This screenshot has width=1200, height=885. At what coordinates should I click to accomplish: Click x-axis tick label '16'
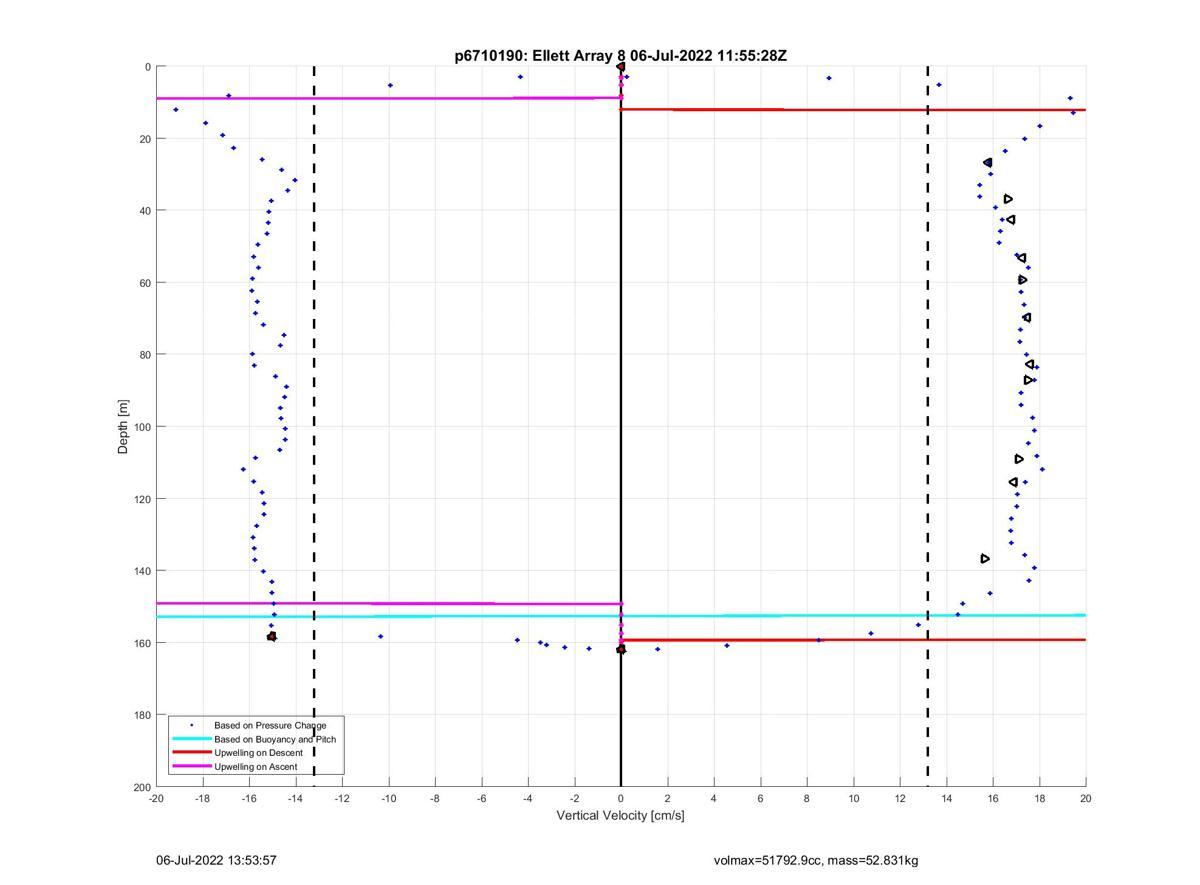point(993,798)
